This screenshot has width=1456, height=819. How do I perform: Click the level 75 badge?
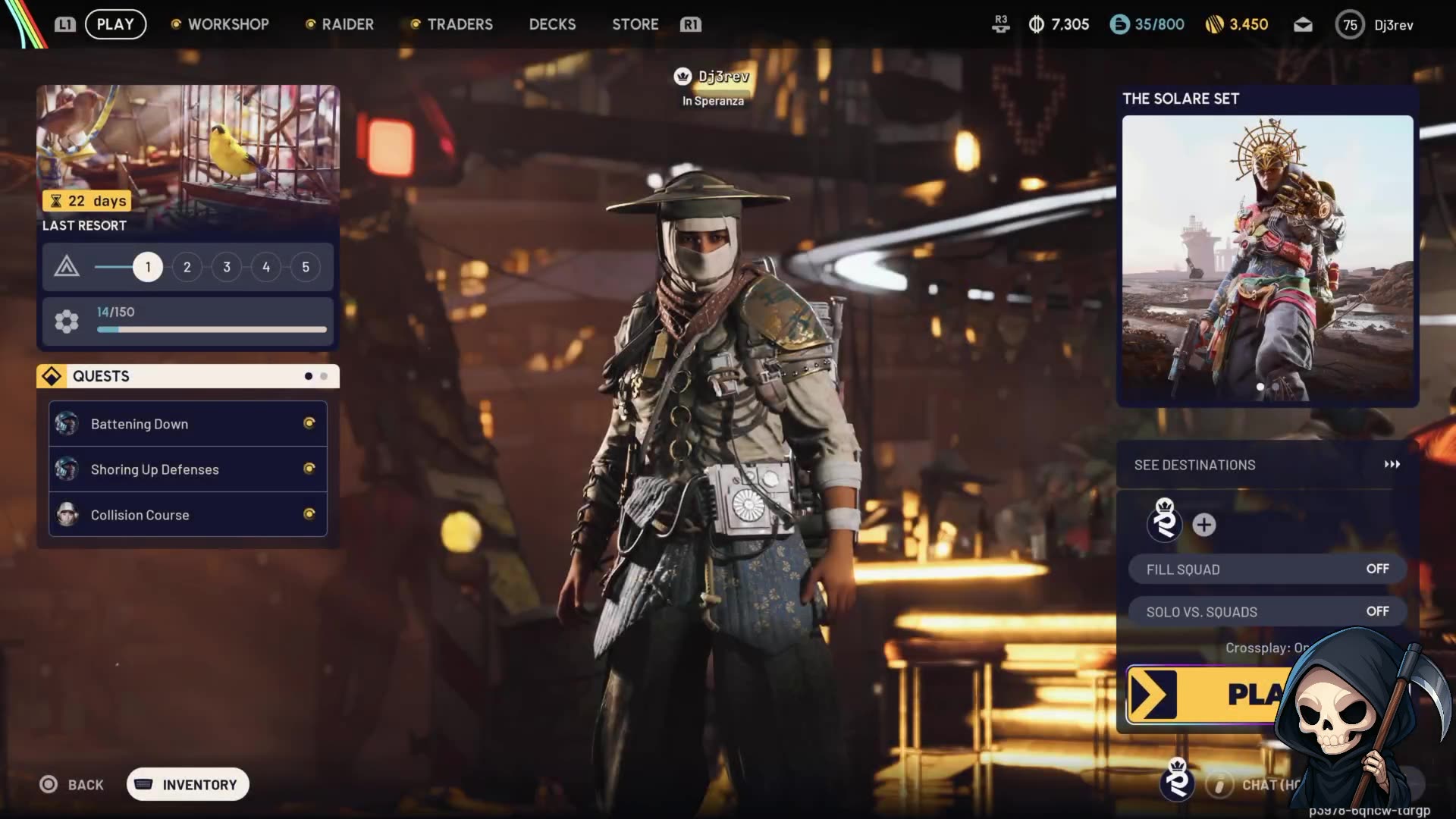(1350, 25)
